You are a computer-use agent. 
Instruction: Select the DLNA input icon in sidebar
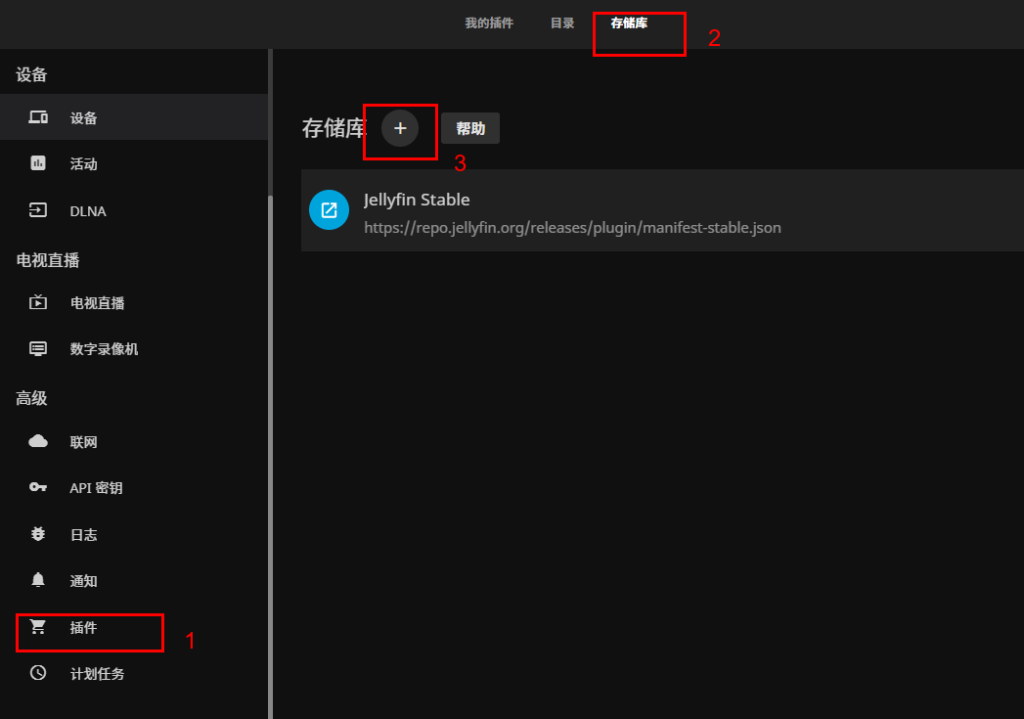[x=38, y=211]
